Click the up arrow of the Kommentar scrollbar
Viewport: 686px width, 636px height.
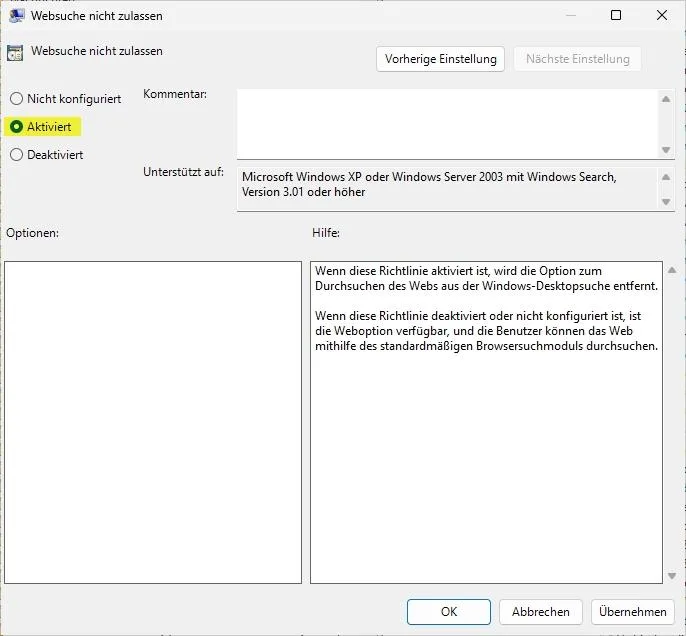tap(667, 99)
